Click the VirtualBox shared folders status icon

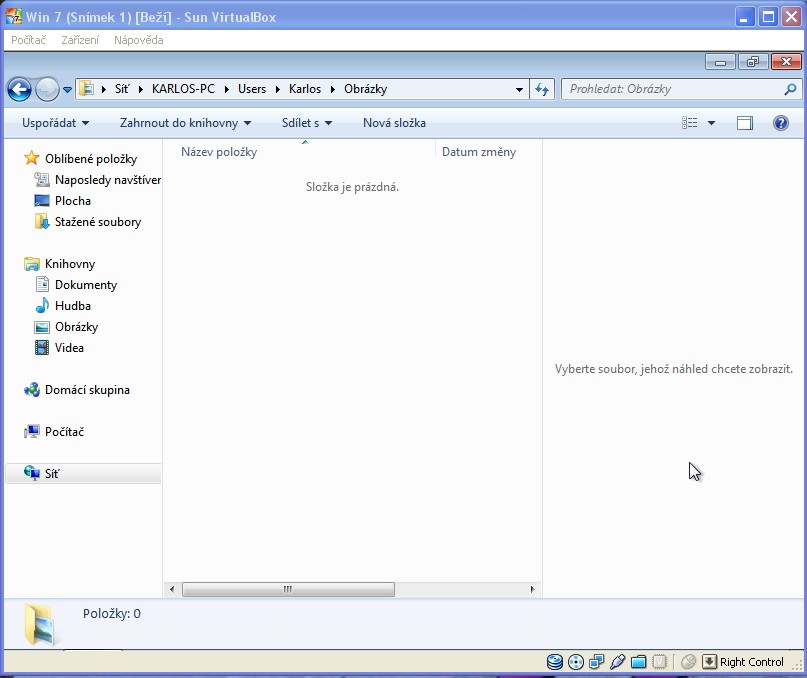tap(639, 662)
